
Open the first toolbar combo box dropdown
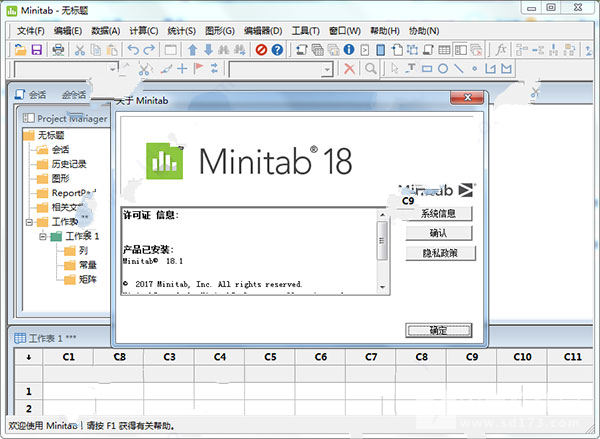[112, 69]
